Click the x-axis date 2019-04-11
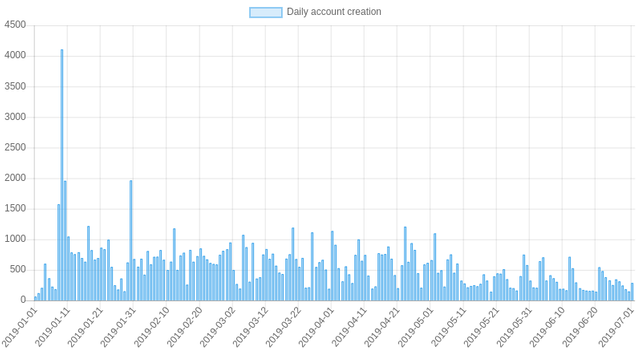 349,327
